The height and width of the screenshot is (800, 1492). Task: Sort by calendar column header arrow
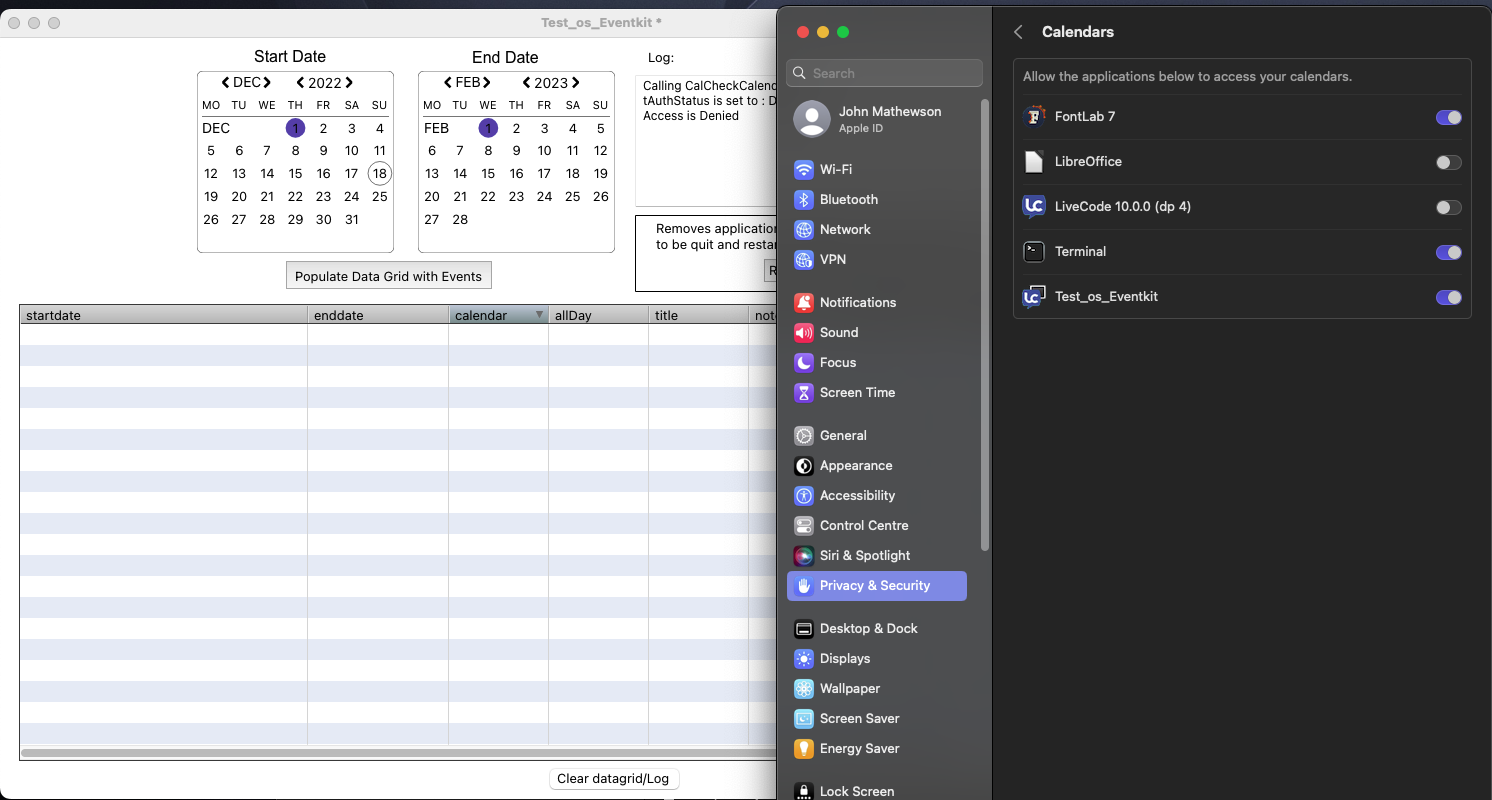click(x=539, y=315)
